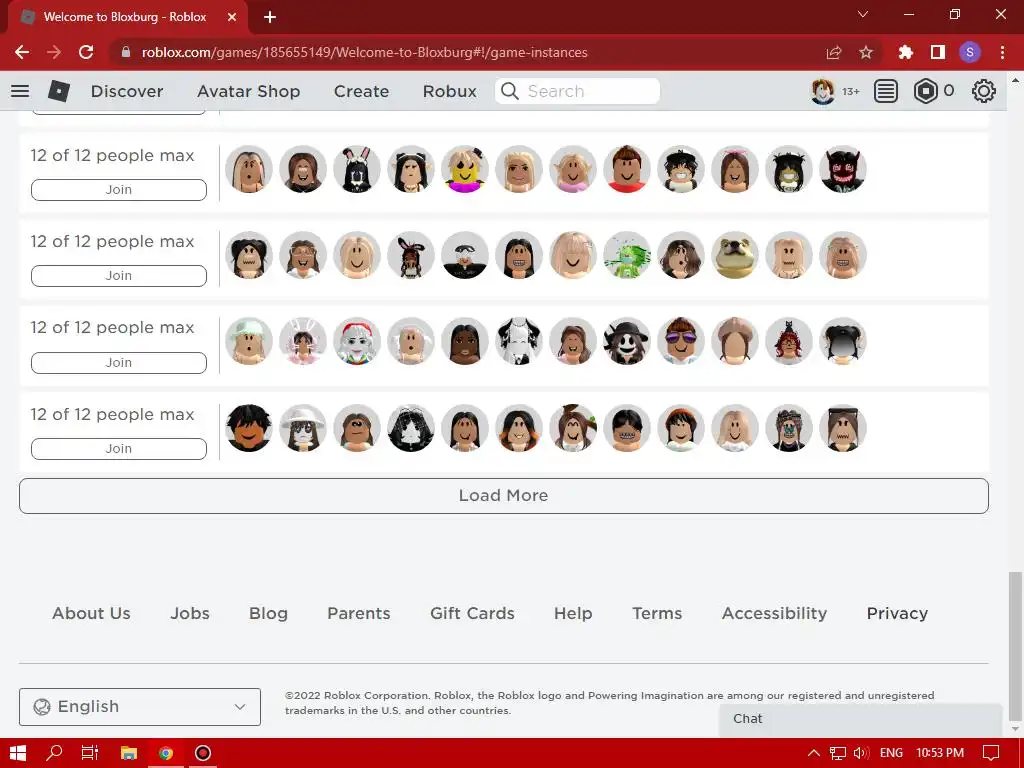
Task: Open the Accessibility footer link
Action: 775,613
